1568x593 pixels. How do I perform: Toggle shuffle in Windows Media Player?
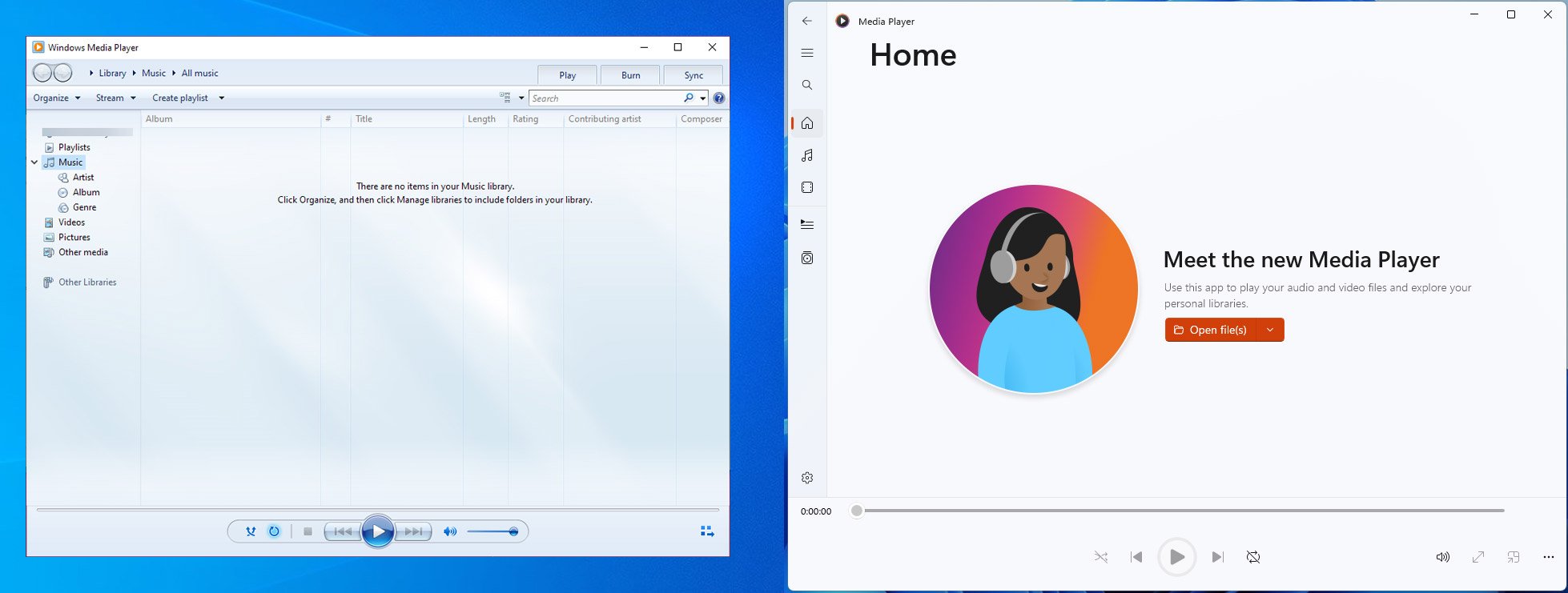tap(251, 531)
